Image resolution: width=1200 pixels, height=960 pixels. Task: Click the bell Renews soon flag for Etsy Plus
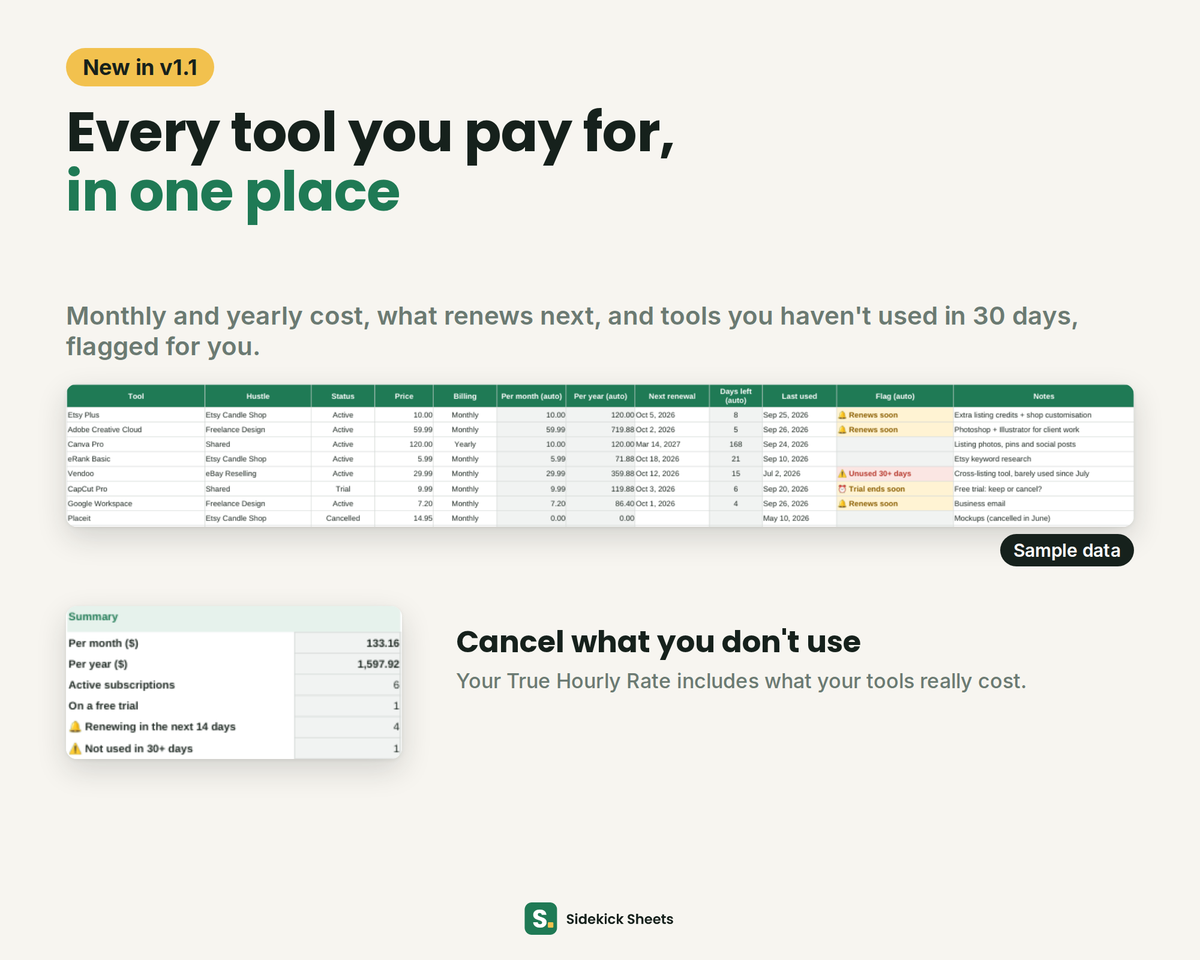pos(894,414)
